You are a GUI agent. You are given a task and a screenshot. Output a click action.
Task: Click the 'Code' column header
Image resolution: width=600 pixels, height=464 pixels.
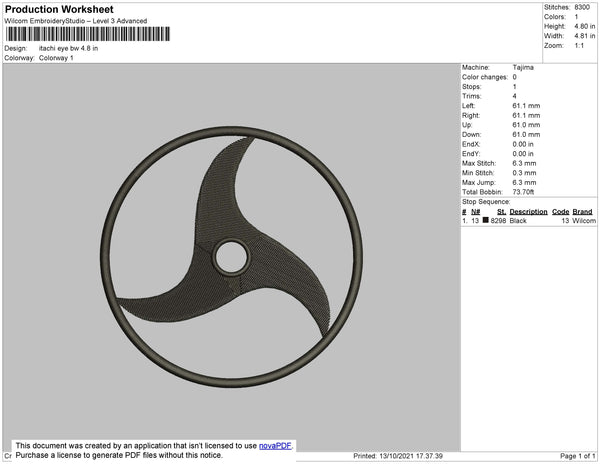561,212
